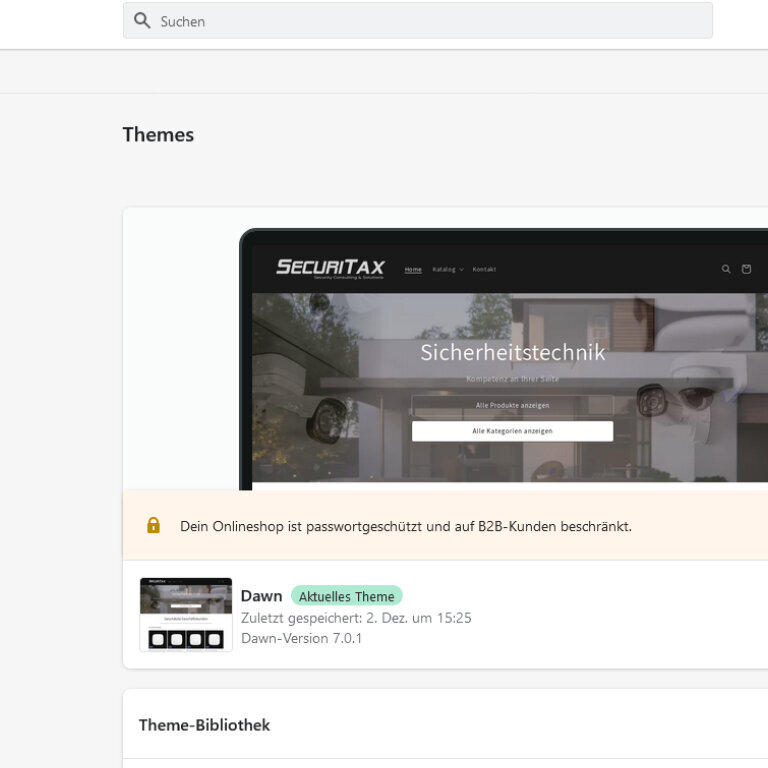
Task: Click the search icon in the store preview header
Action: (726, 269)
